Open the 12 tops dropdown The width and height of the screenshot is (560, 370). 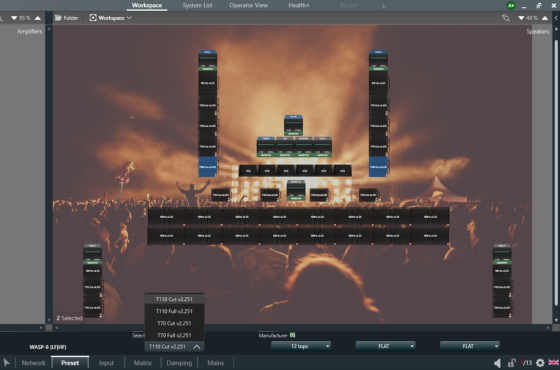pos(301,346)
